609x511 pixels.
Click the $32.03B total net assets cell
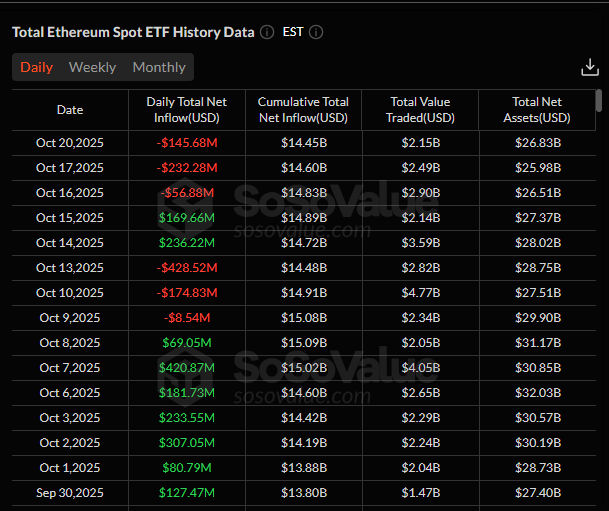537,393
